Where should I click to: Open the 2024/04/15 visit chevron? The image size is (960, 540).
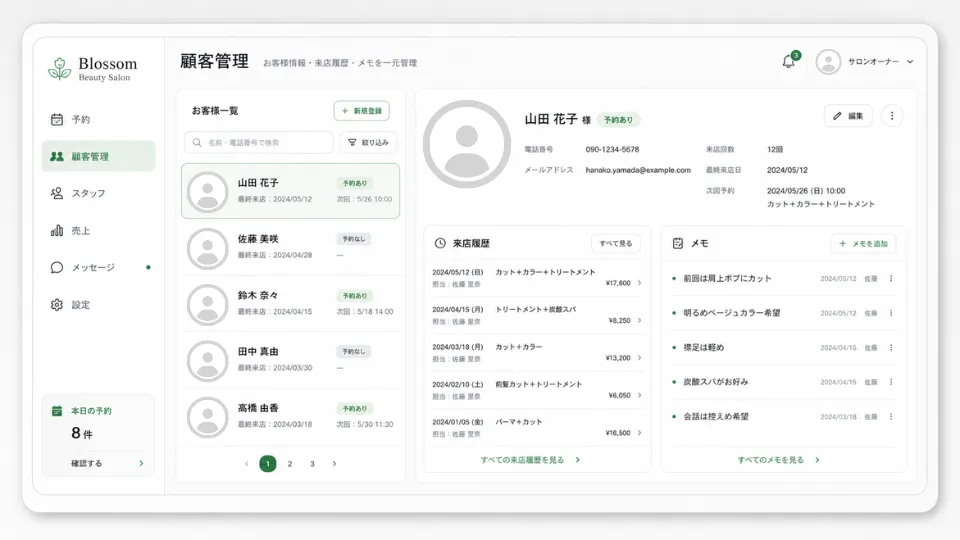click(639, 320)
